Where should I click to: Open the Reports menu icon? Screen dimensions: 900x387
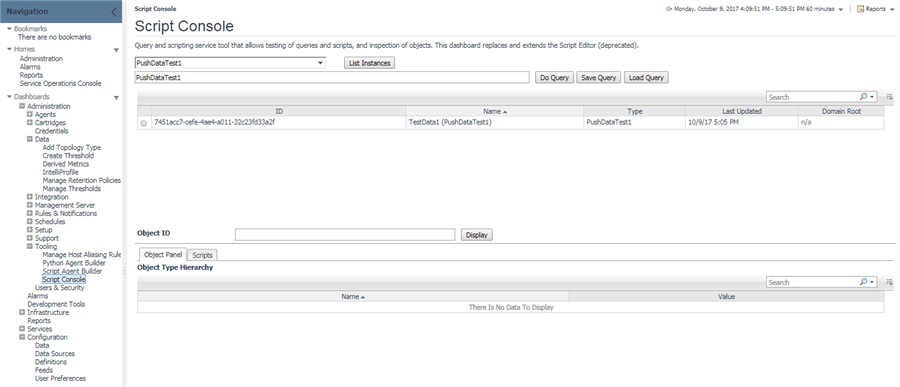860,9
